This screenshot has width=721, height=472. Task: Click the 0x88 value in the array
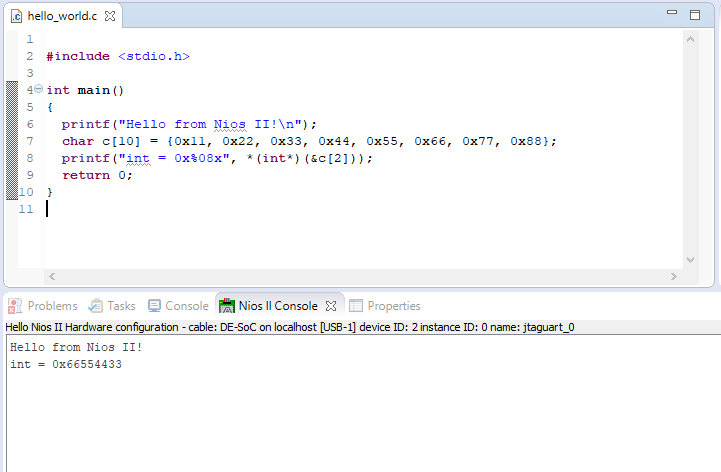click(x=526, y=141)
